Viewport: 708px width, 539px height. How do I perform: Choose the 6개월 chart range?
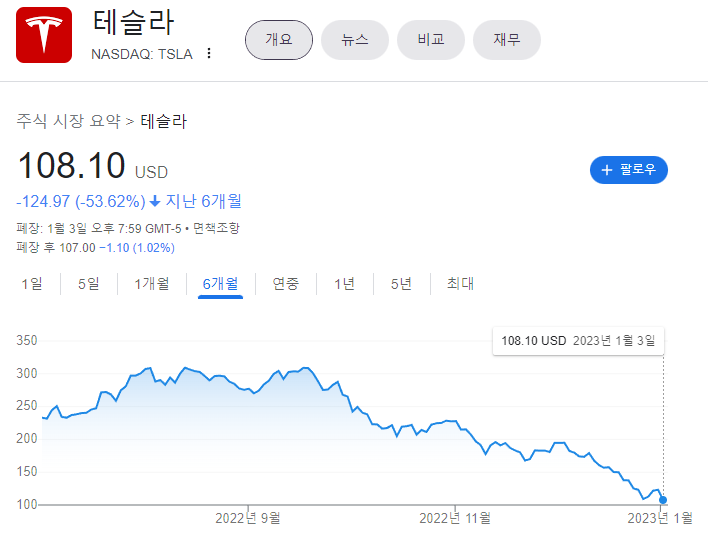click(x=220, y=284)
